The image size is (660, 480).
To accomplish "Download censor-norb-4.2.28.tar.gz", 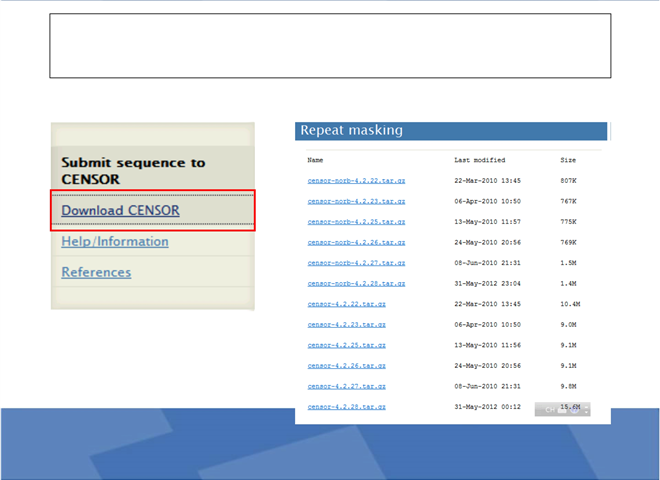I will pyautogui.click(x=356, y=283).
